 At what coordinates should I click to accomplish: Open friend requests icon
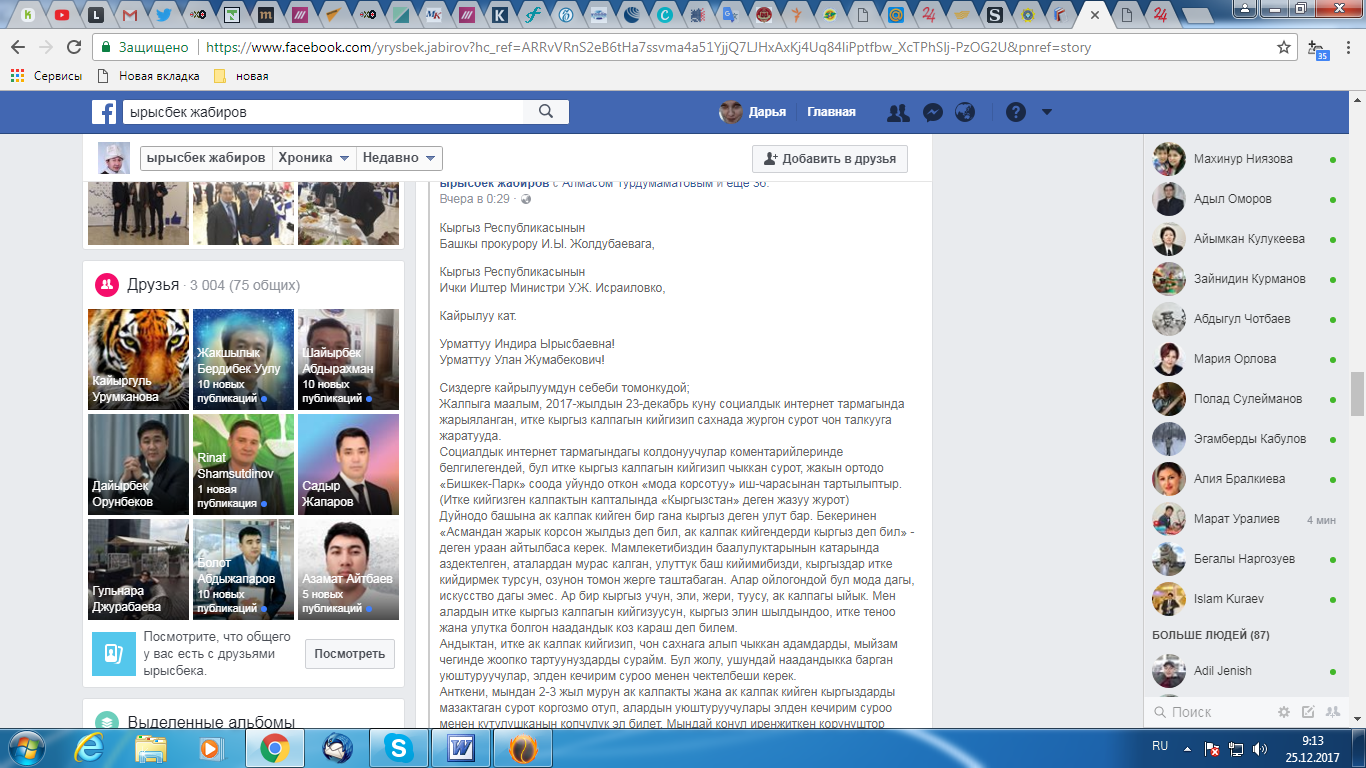point(898,112)
